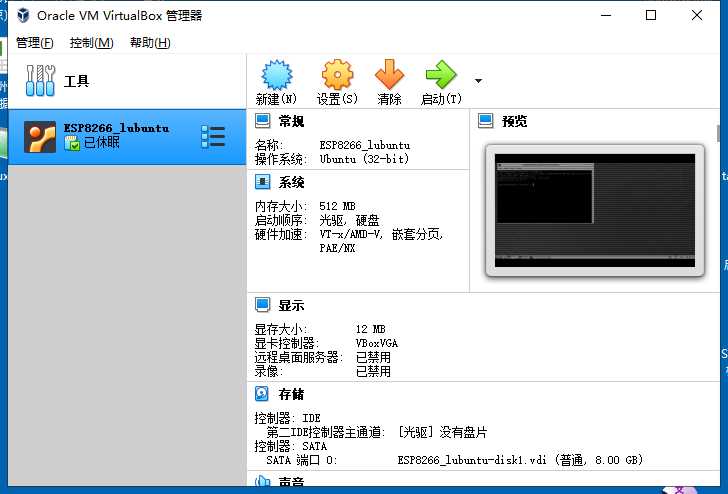Click the Discard (清除) orange arrow icon
This screenshot has height=494, width=728.
coord(389,75)
